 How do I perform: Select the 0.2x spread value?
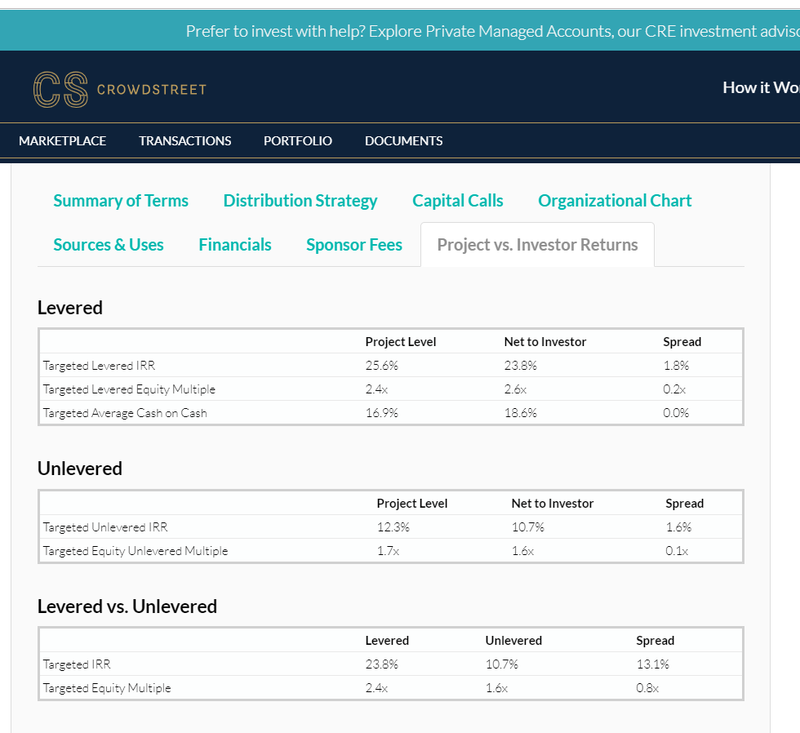tap(674, 389)
